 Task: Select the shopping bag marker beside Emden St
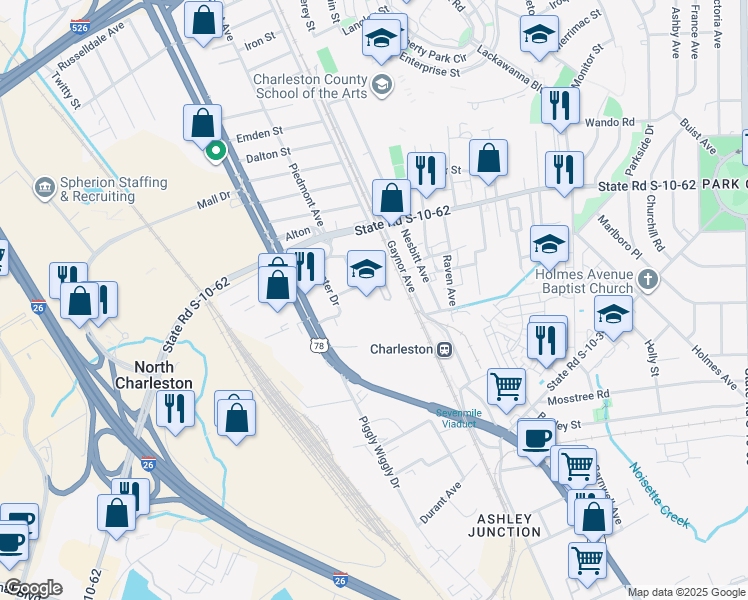[x=202, y=123]
